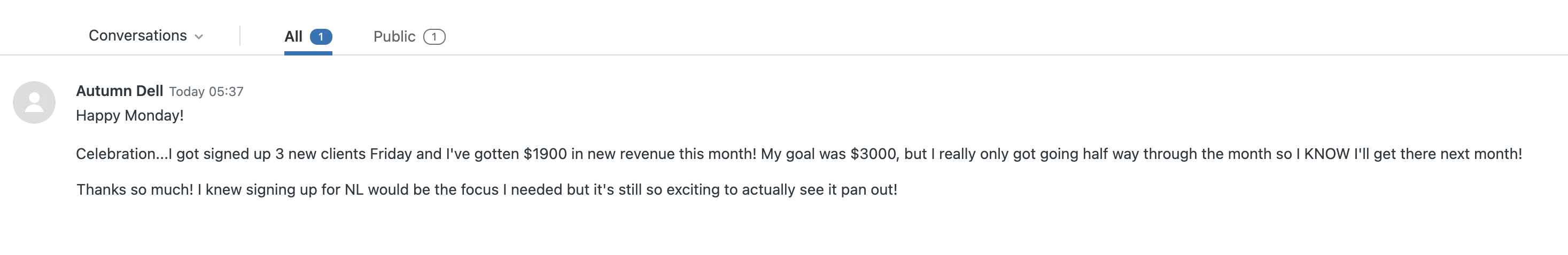The image size is (1568, 255).
Task: Click Autumn Dell's avatar icon
Action: coord(34,102)
